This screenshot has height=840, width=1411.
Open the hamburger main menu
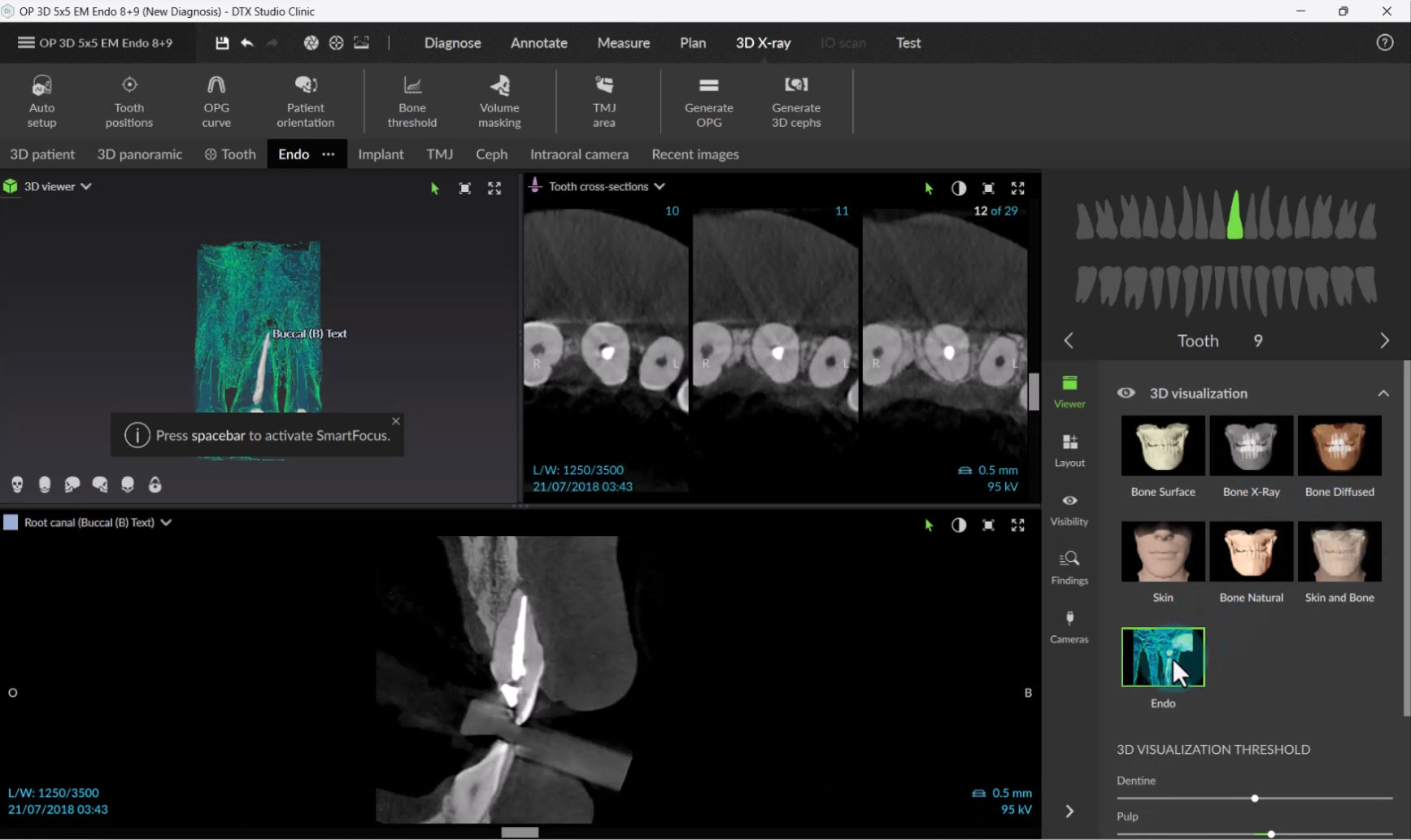pyautogui.click(x=26, y=42)
